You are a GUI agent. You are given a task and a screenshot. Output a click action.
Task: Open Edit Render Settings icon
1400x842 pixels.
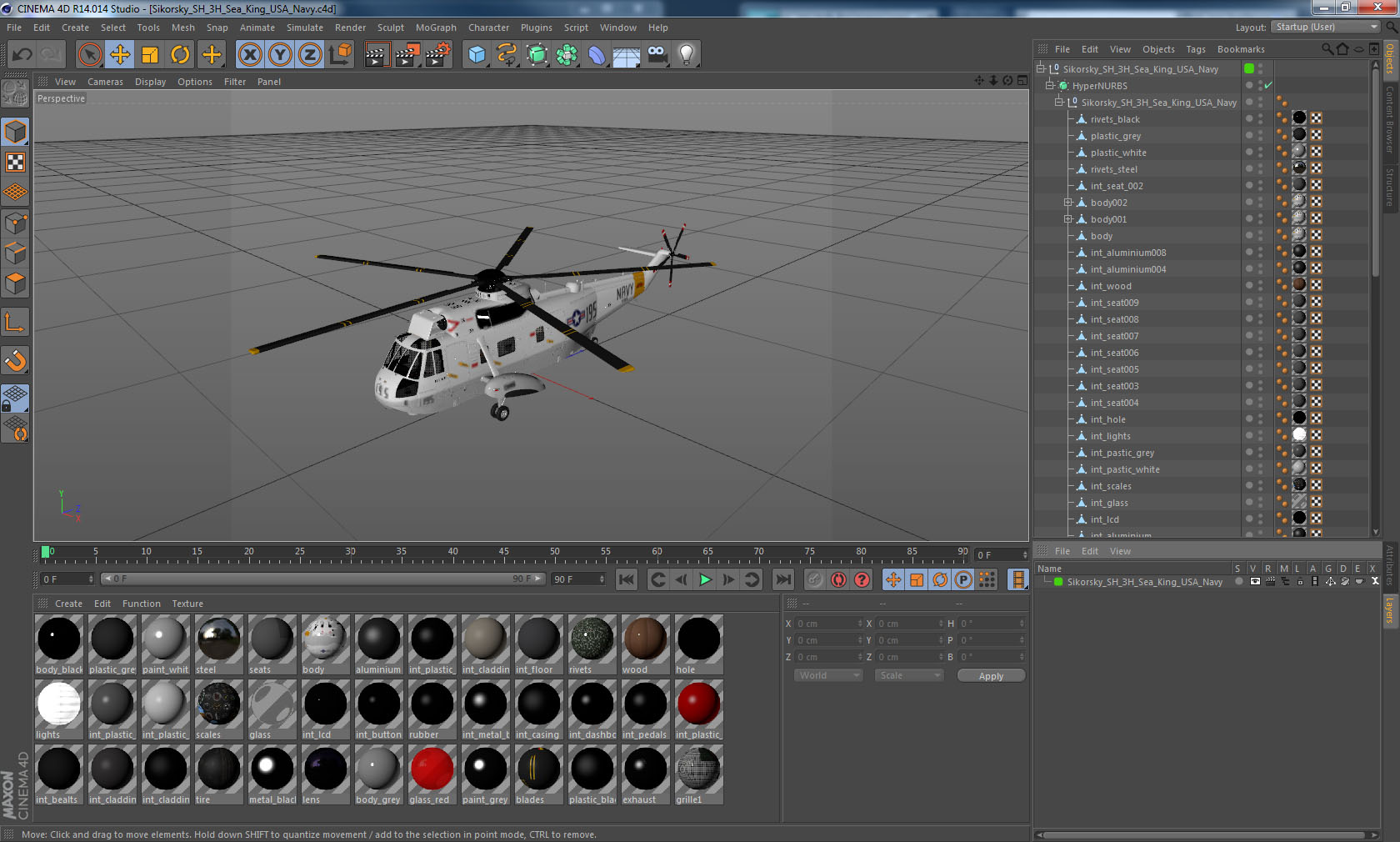tap(438, 55)
